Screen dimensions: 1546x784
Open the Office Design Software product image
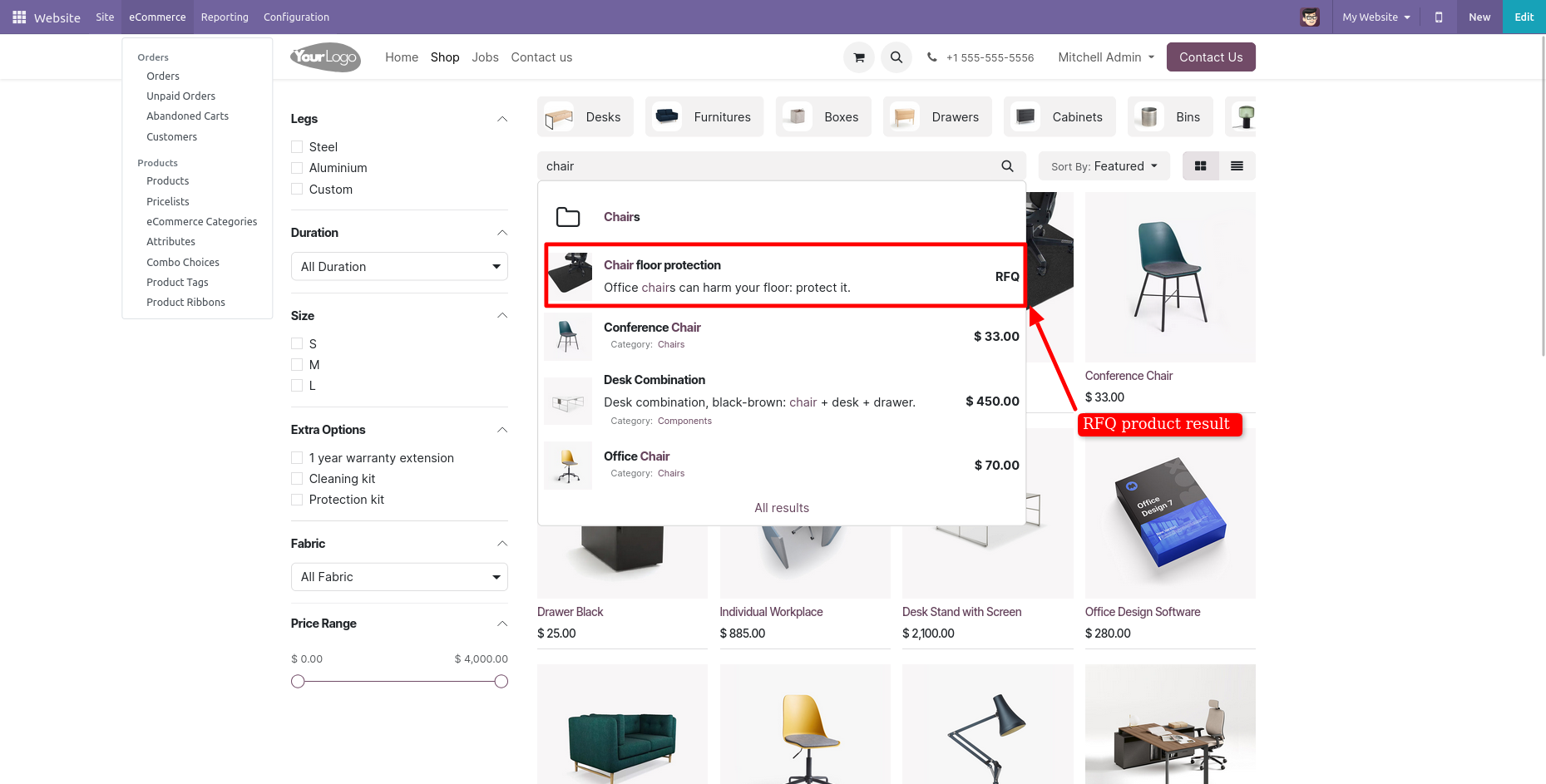pos(1170,513)
